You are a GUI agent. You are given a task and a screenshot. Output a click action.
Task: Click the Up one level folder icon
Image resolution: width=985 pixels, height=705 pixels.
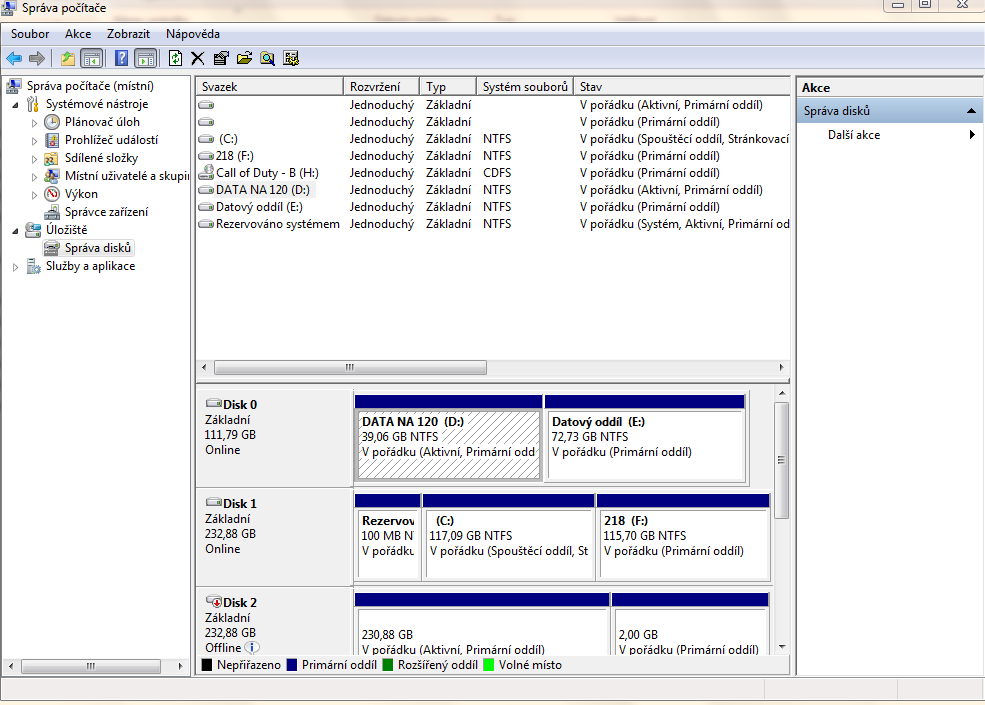coord(68,58)
